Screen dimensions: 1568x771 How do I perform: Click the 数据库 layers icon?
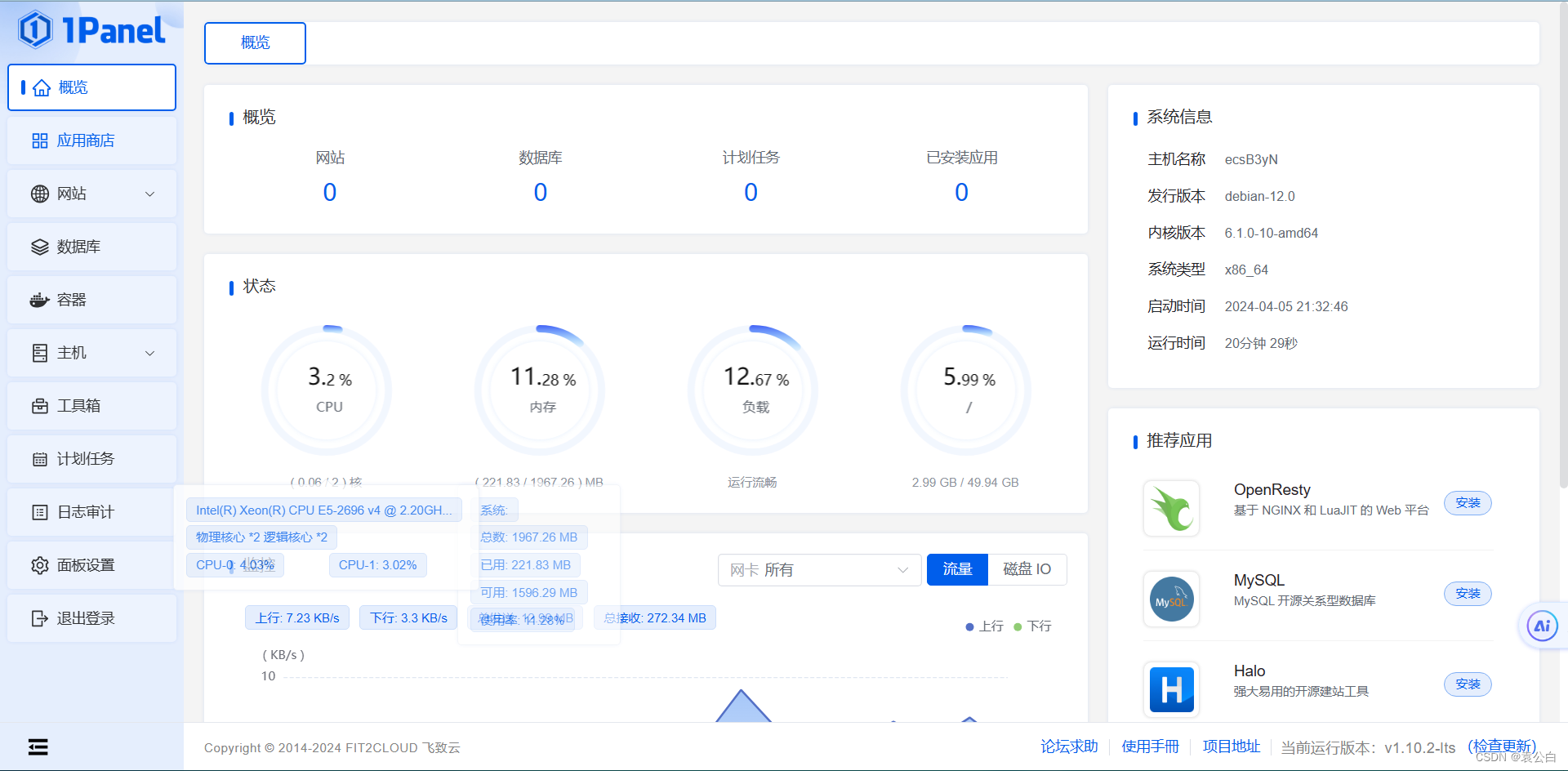pos(40,247)
